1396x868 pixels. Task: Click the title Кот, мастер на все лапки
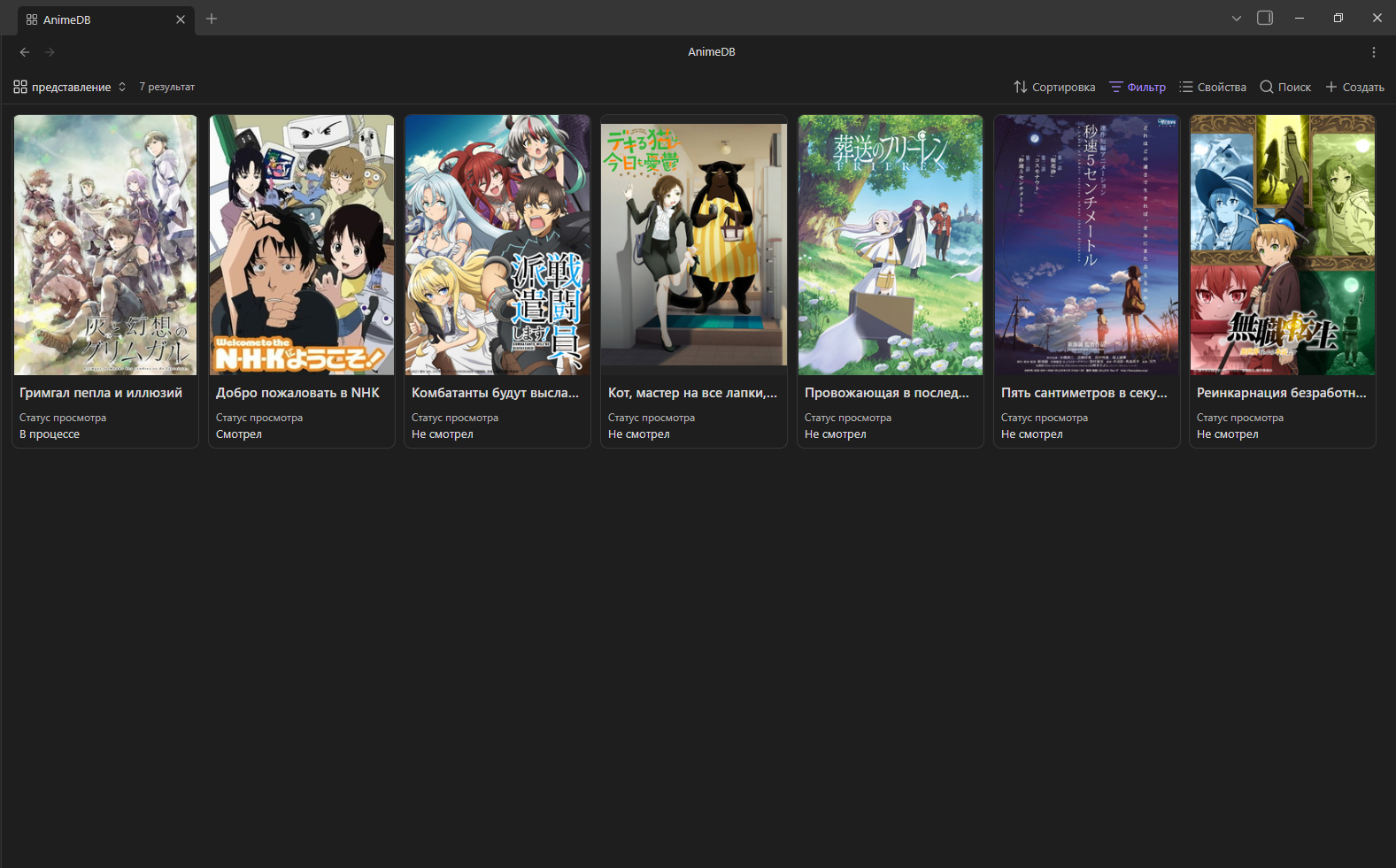pyautogui.click(x=693, y=393)
